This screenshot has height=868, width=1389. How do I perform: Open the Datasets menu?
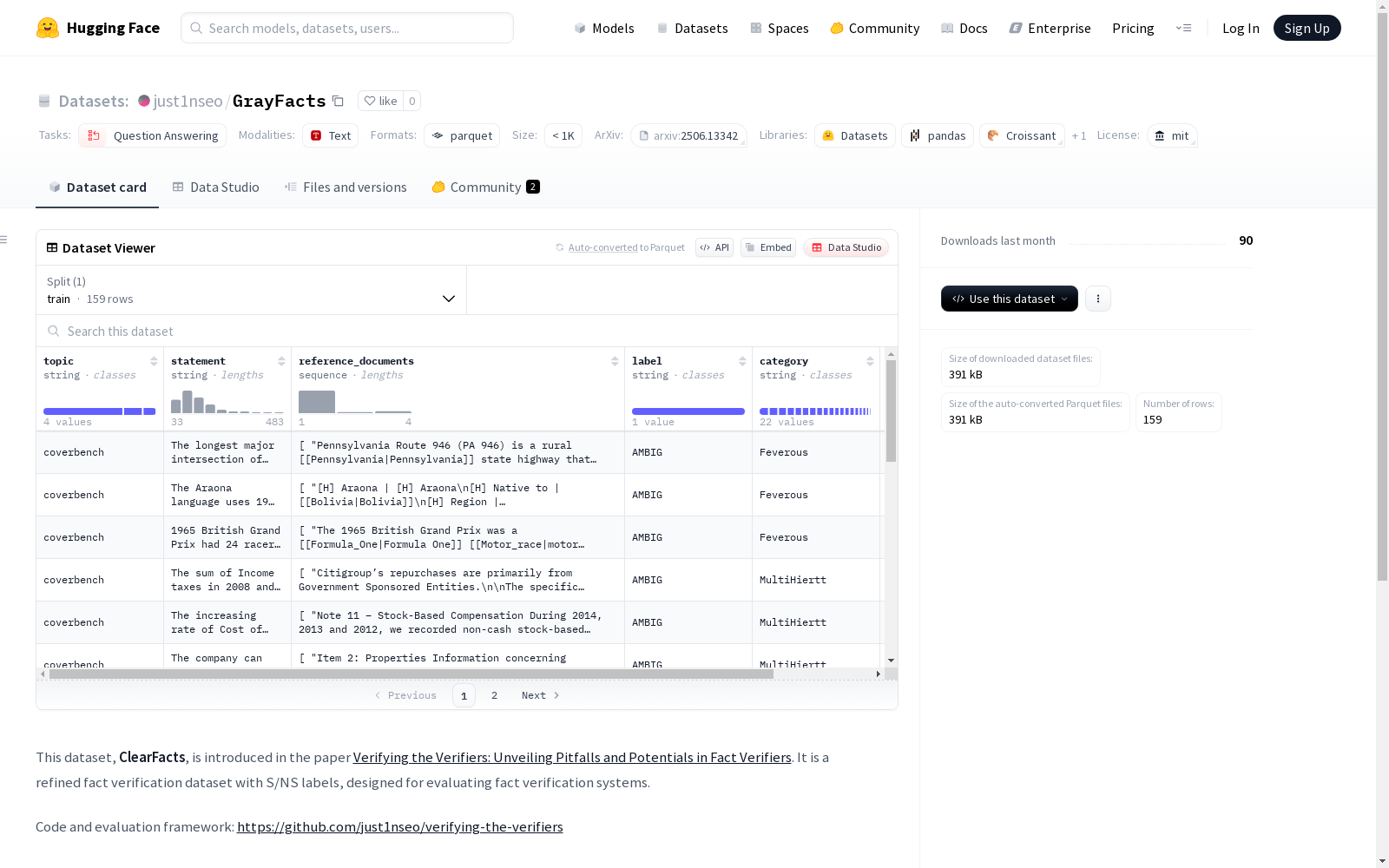tap(692, 28)
